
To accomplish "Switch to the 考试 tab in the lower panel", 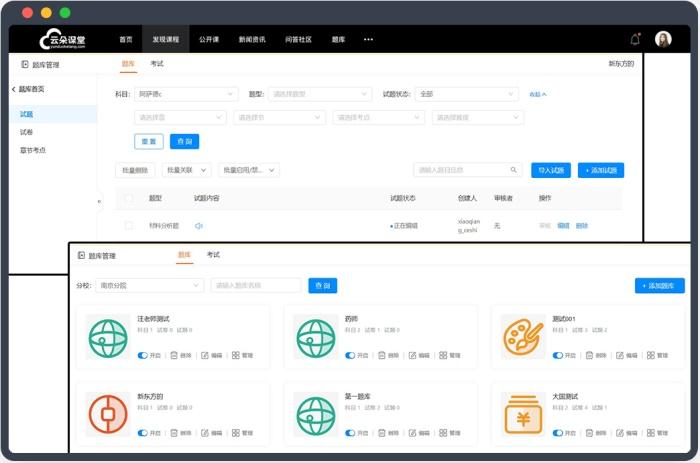I will tap(213, 255).
